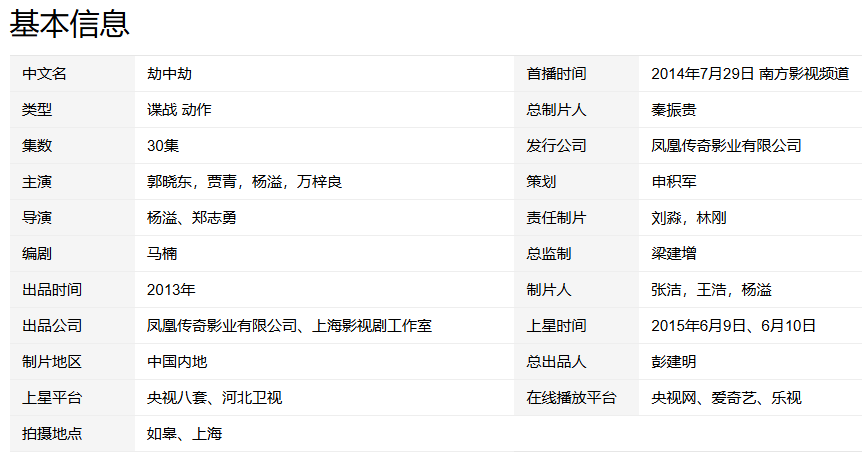This screenshot has height=452, width=862.
Task: Click the platforms value 央视网、爱奇艺、乐视
Action: [726, 398]
